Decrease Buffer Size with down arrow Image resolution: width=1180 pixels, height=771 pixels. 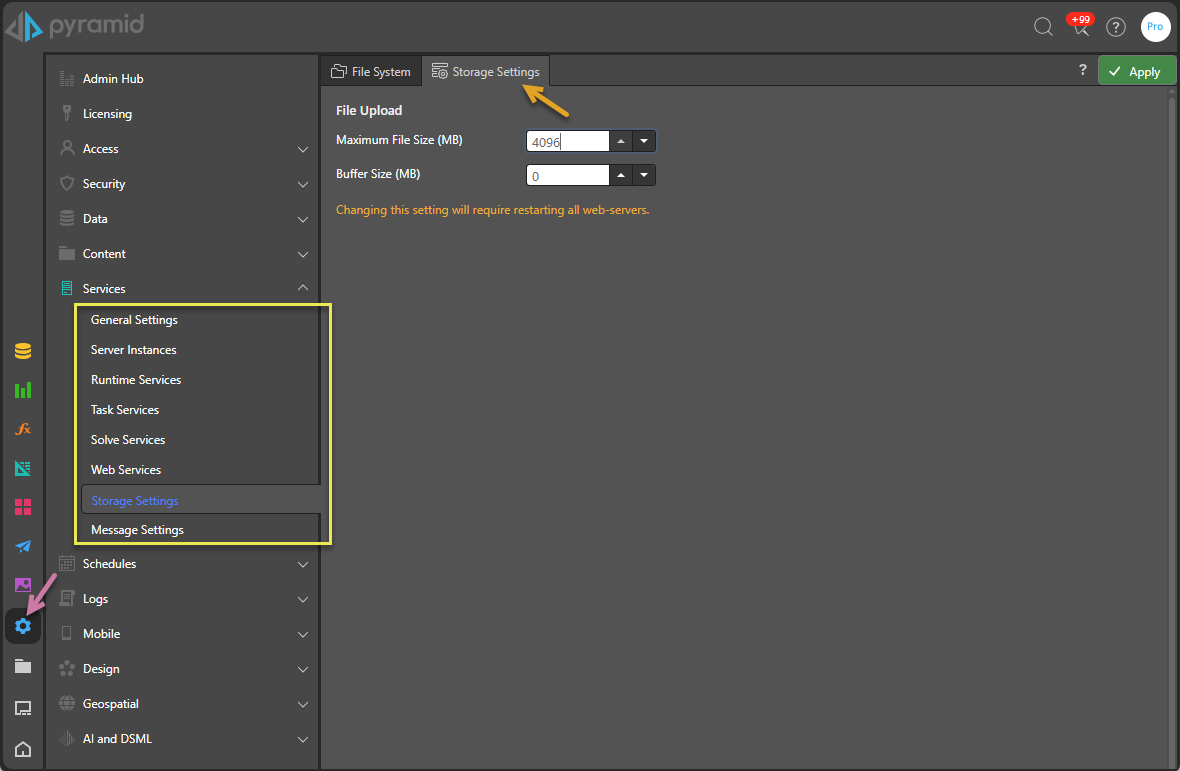(x=644, y=176)
